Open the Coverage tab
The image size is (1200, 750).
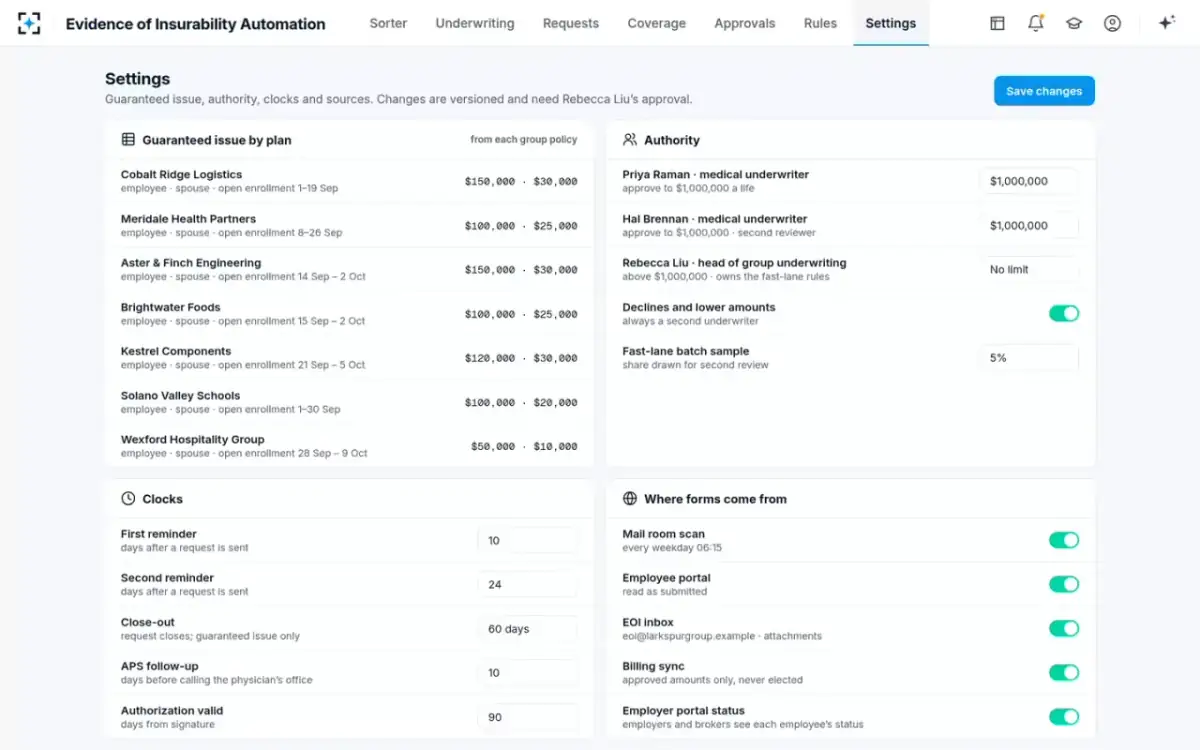tap(657, 23)
